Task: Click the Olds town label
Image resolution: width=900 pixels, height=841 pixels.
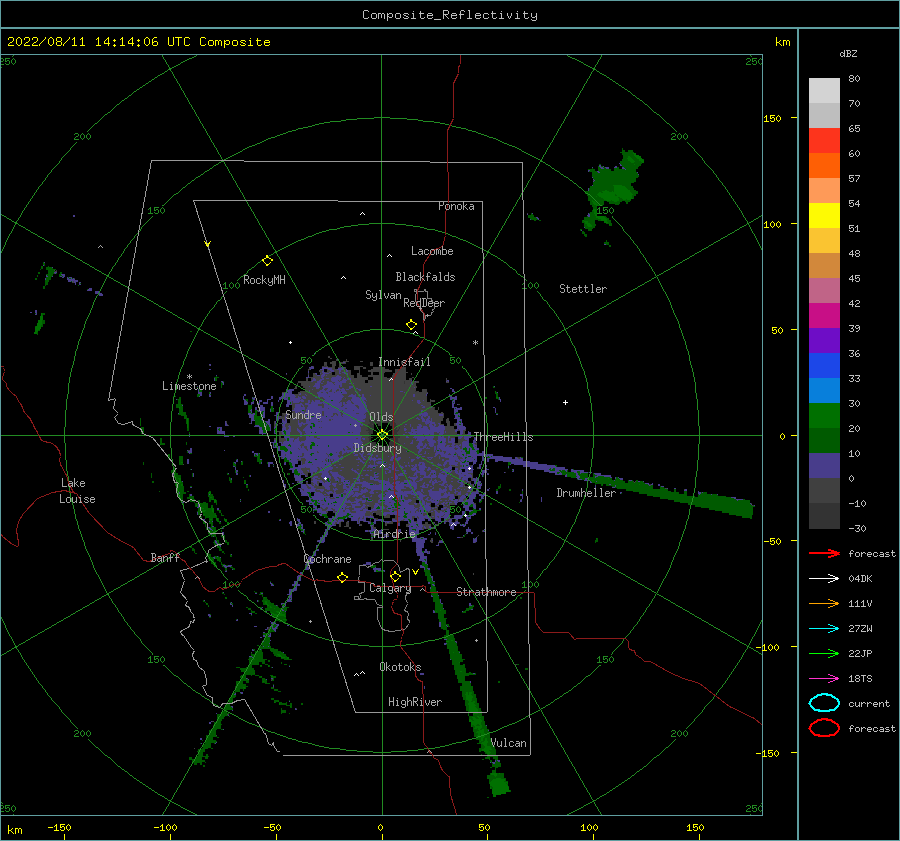Action: click(x=381, y=417)
